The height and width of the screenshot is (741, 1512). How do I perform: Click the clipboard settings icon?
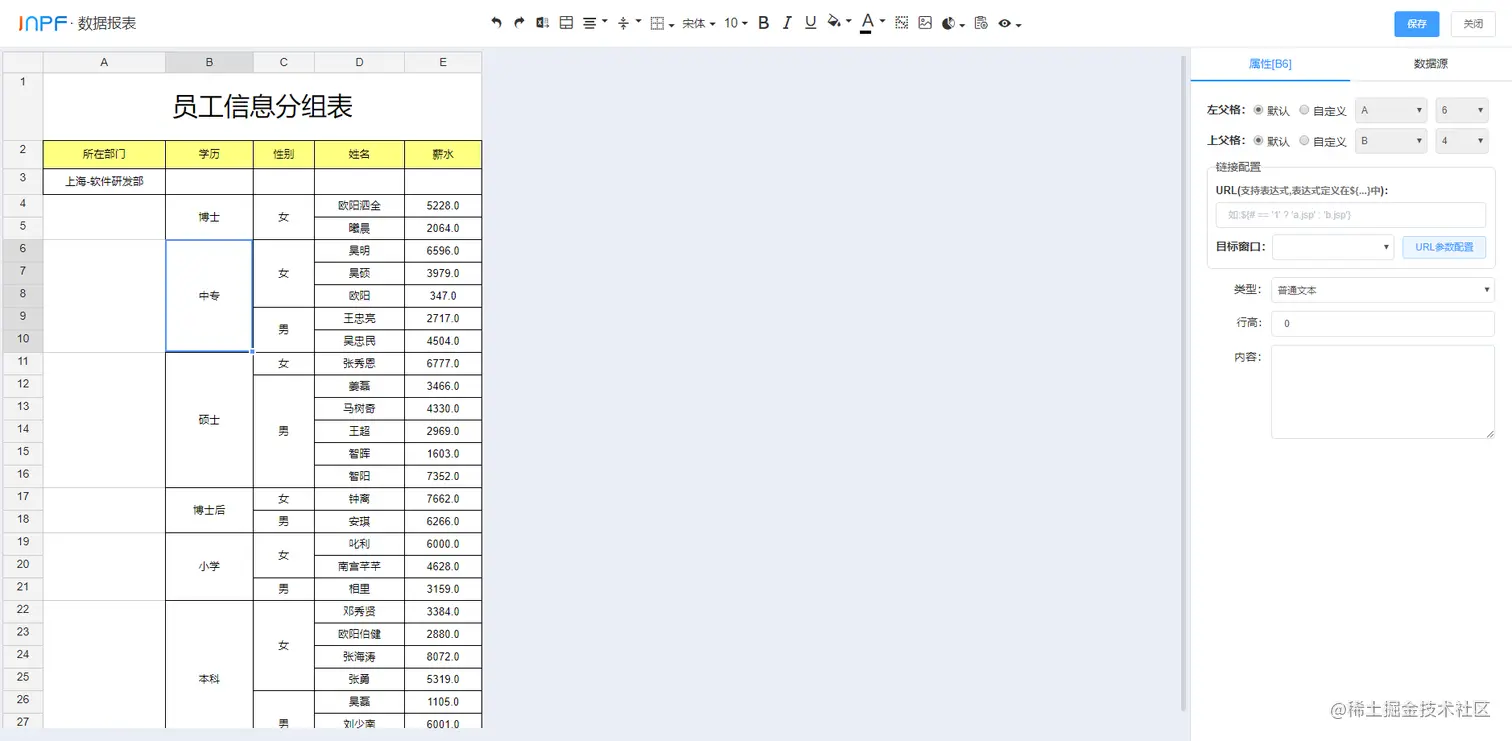(980, 23)
